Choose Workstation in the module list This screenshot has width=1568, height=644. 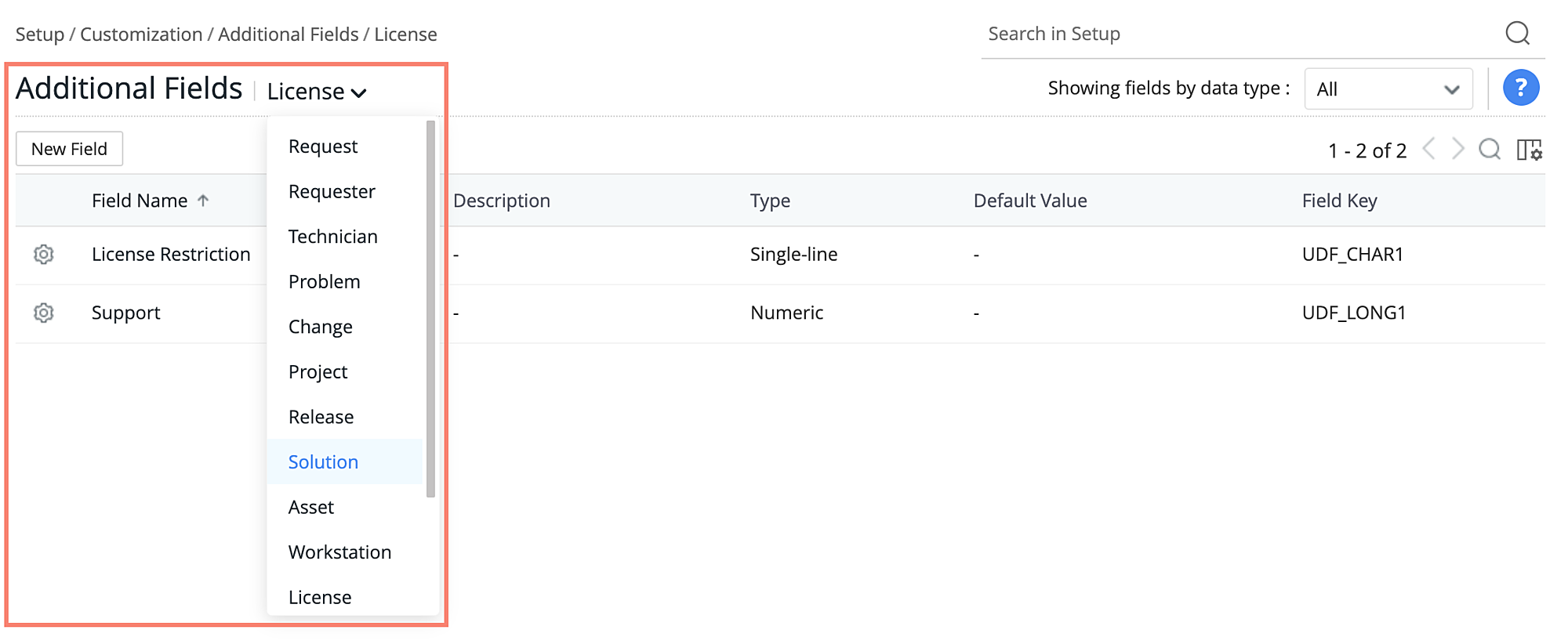(x=339, y=552)
